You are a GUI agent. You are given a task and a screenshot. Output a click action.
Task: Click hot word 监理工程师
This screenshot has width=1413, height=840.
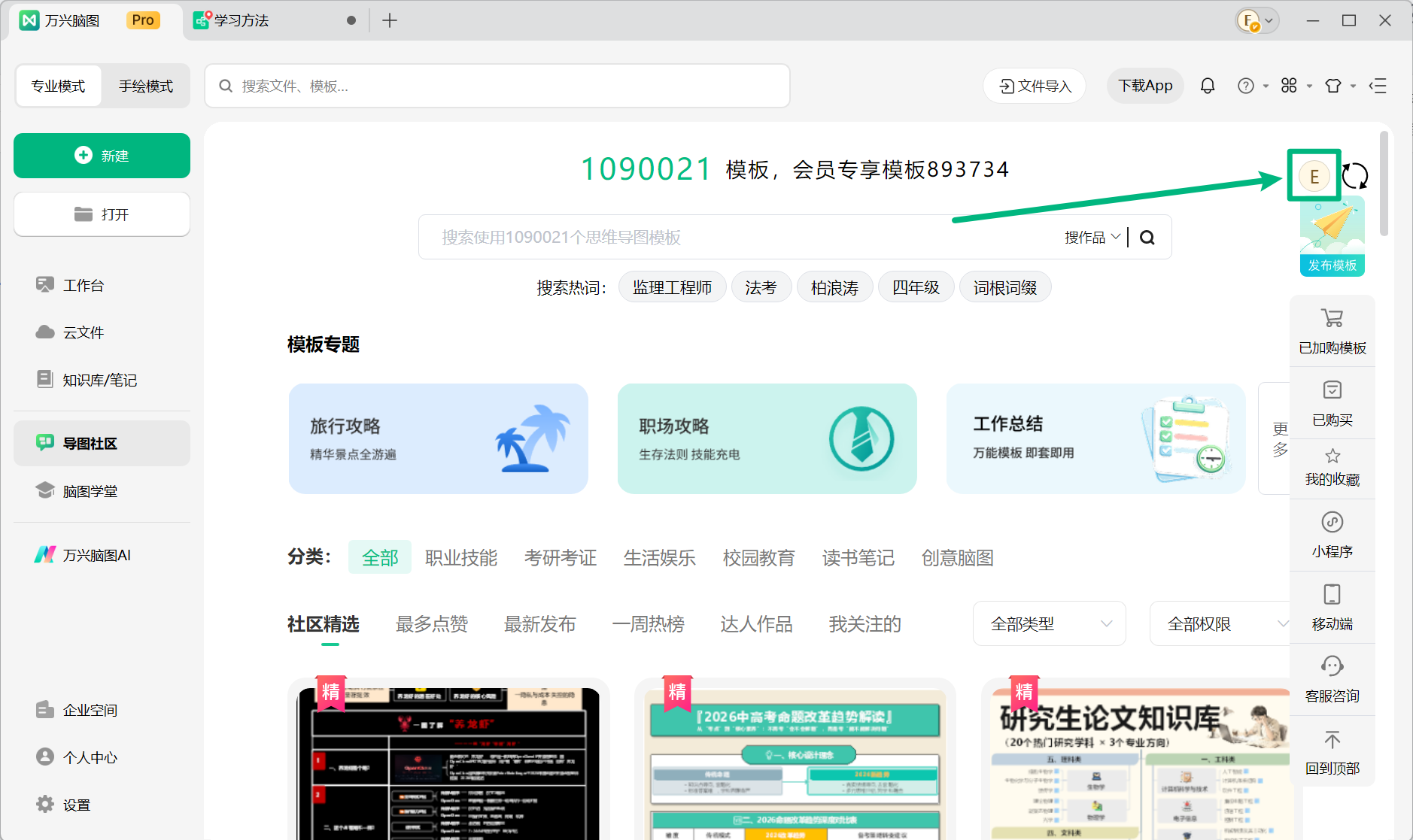[672, 287]
